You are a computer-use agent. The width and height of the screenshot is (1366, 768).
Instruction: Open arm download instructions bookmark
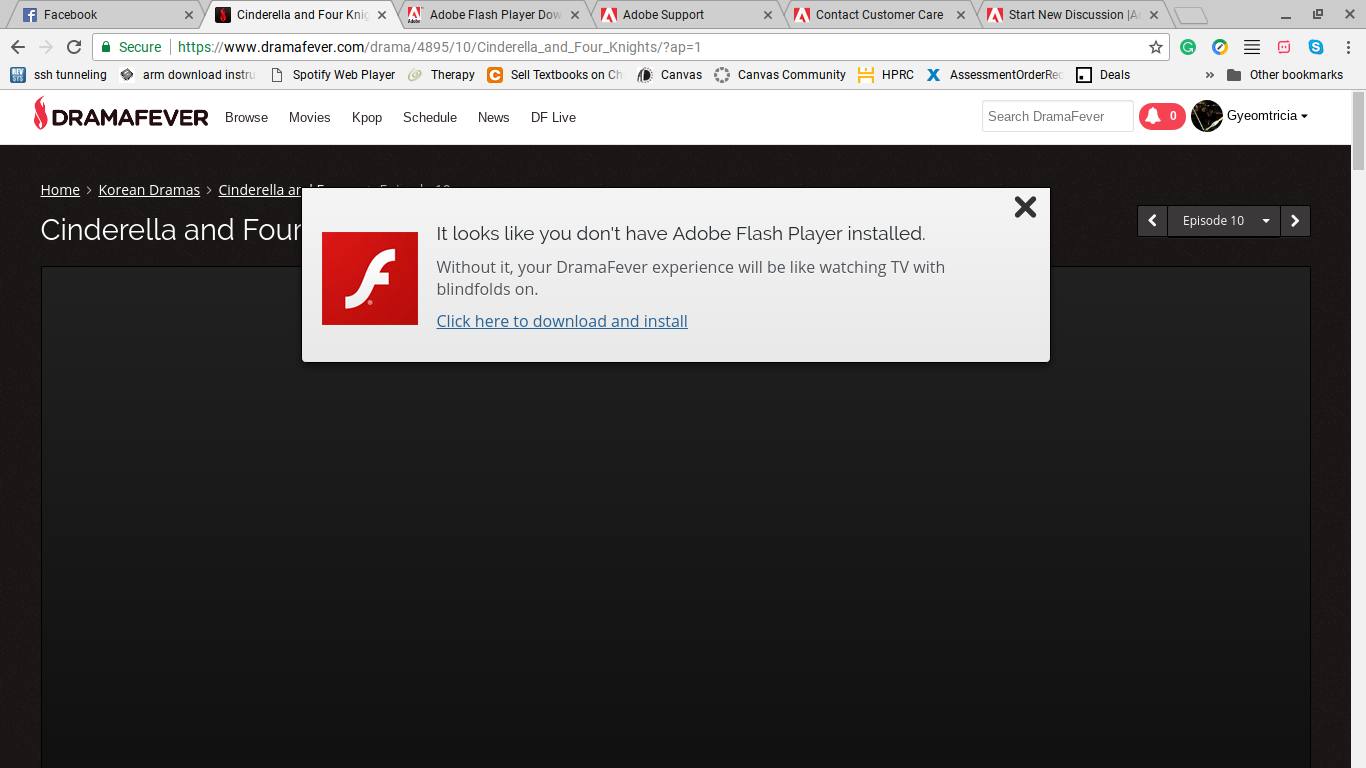pyautogui.click(x=187, y=75)
